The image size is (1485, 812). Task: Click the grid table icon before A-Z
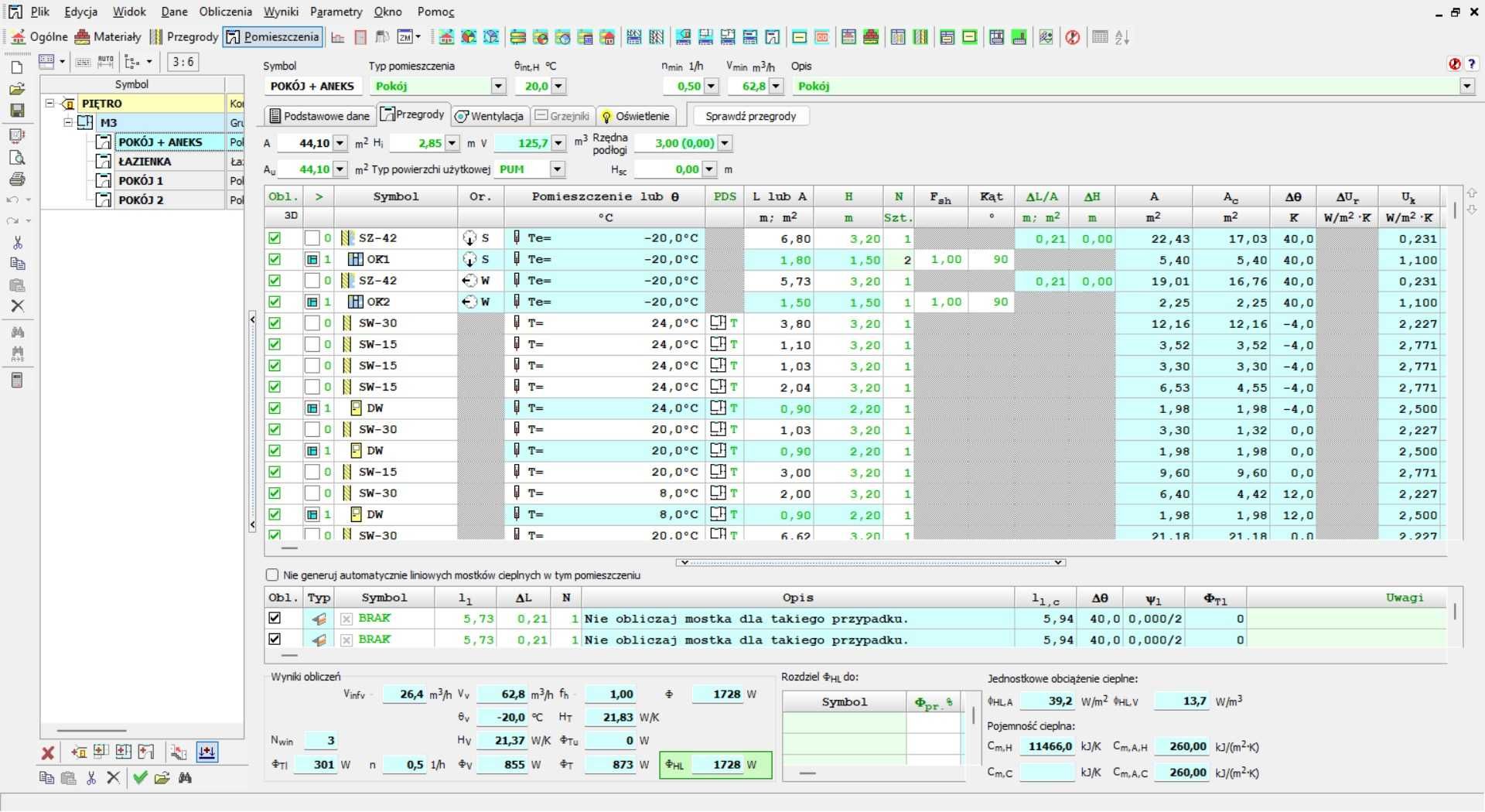pos(1100,37)
